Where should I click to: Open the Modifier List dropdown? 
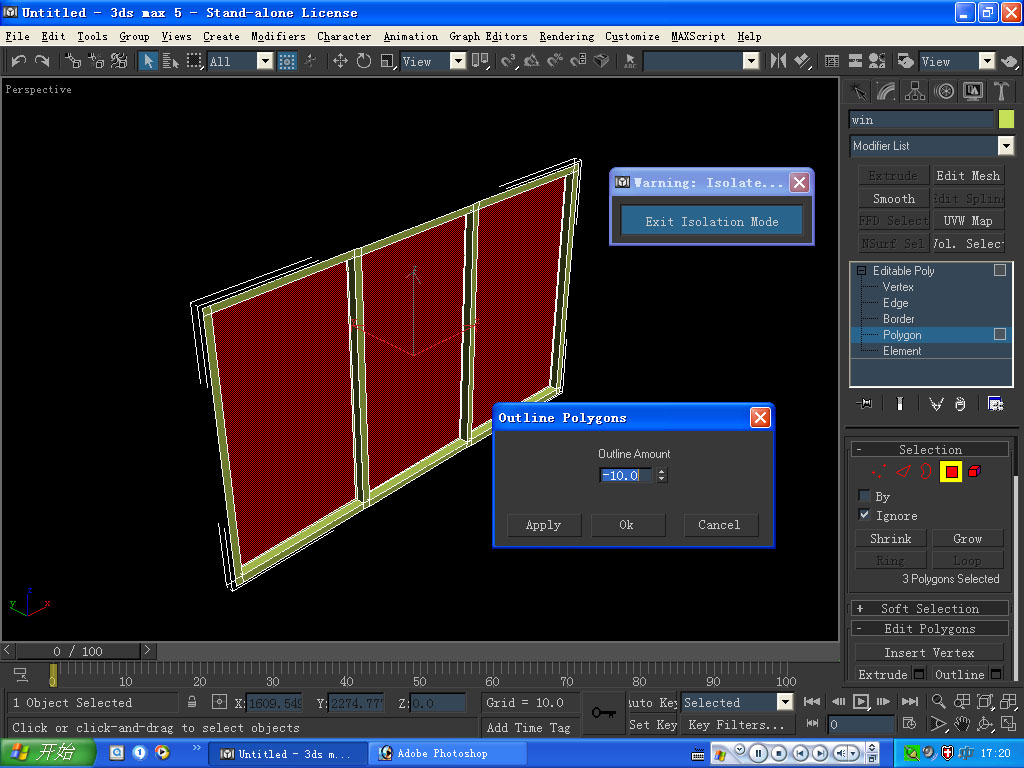pos(1005,146)
